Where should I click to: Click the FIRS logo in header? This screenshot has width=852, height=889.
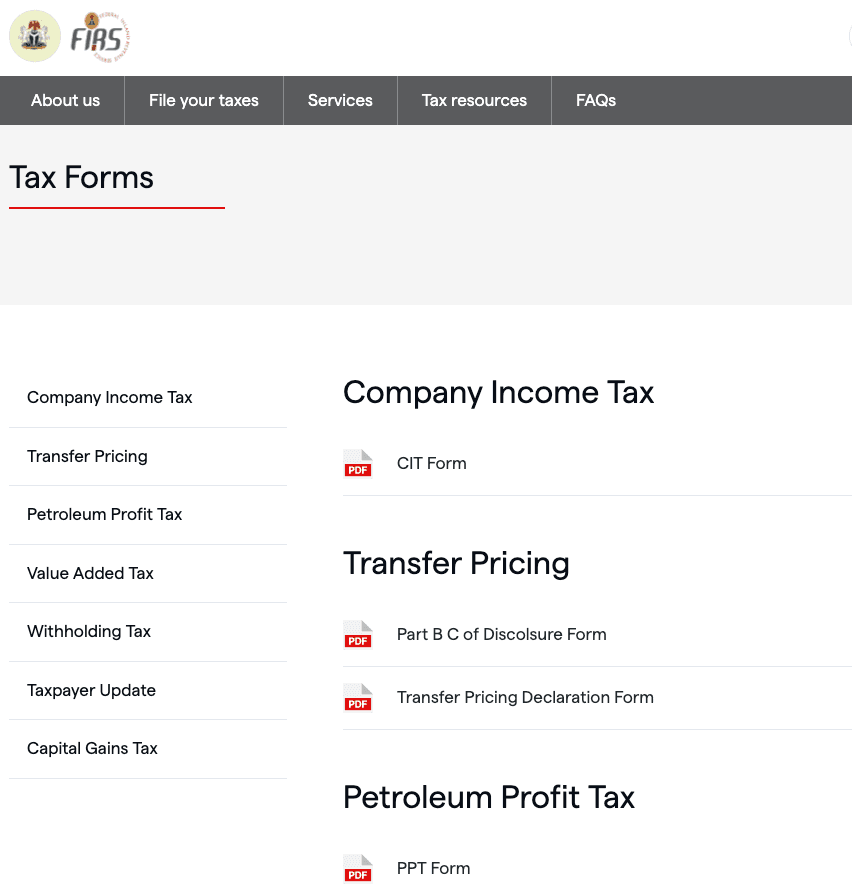[x=99, y=38]
